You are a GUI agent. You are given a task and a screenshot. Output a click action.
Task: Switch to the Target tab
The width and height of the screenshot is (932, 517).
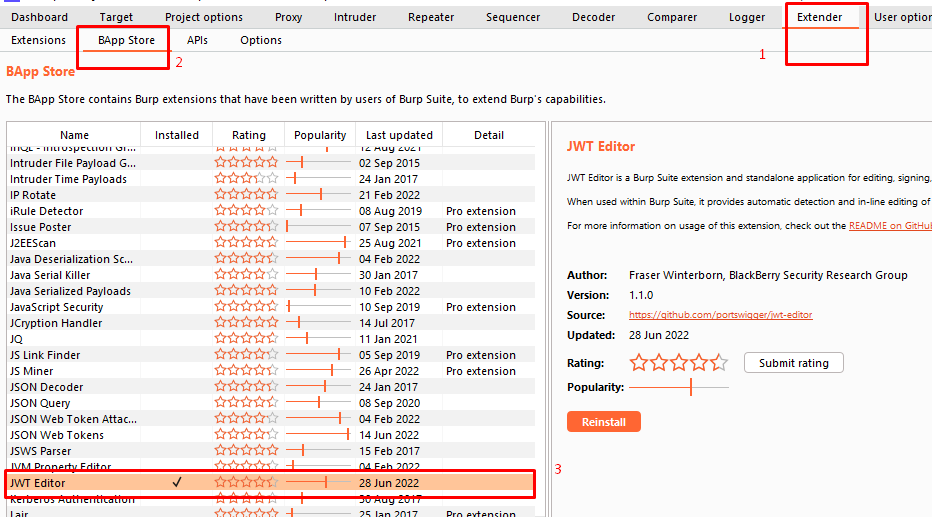[116, 17]
